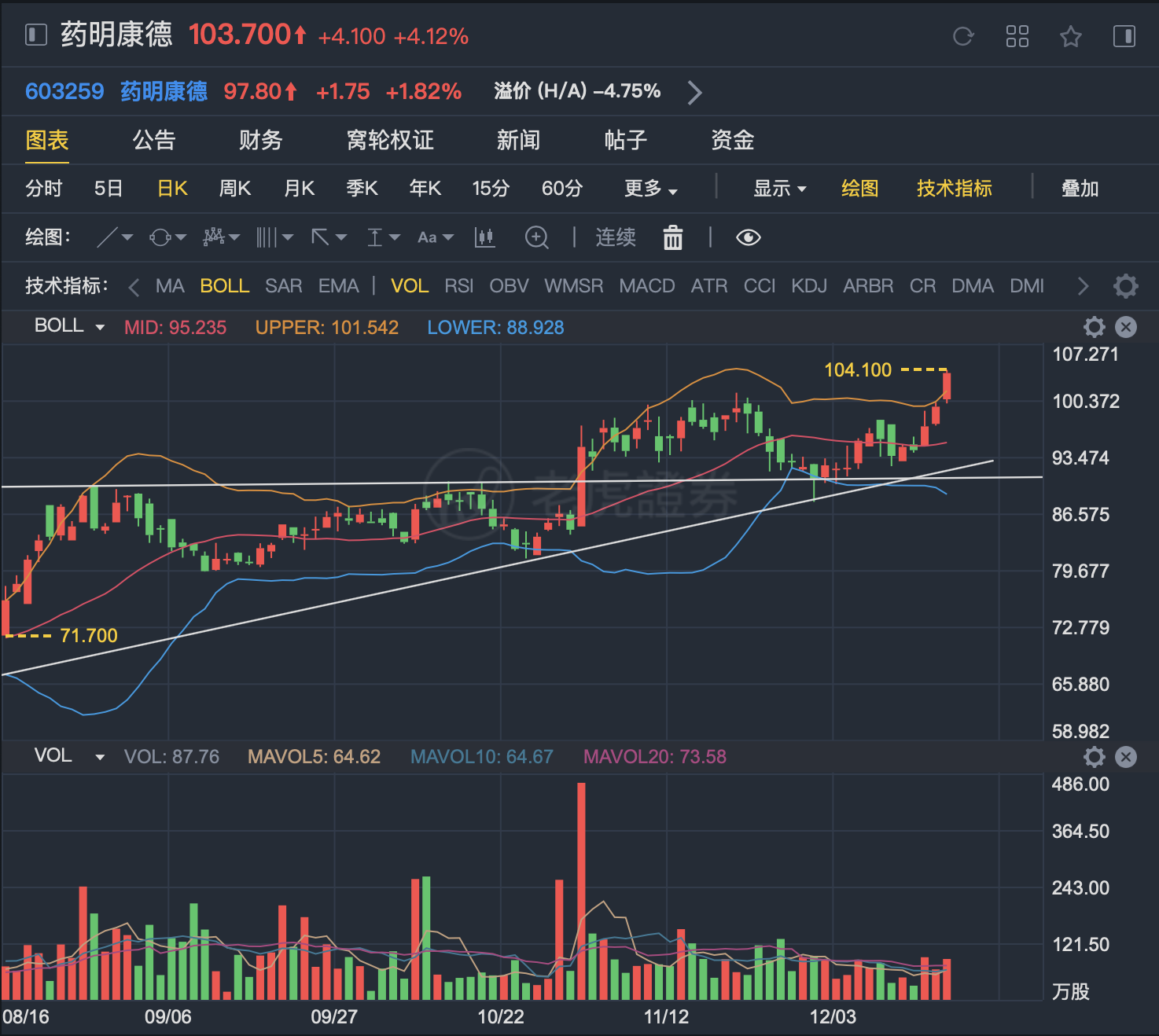Screen dimensions: 1159x1036
Task: Enable the EMA indicator
Action: tap(339, 286)
